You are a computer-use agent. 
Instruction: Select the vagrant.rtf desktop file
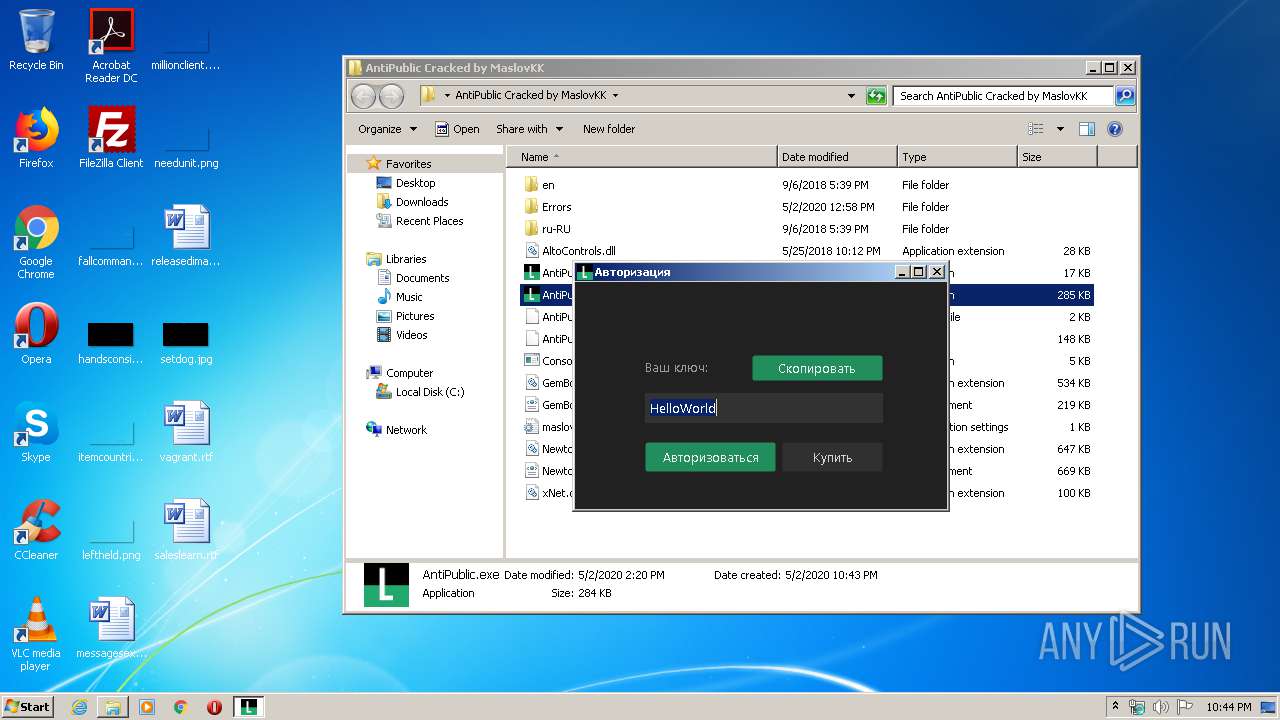(186, 432)
